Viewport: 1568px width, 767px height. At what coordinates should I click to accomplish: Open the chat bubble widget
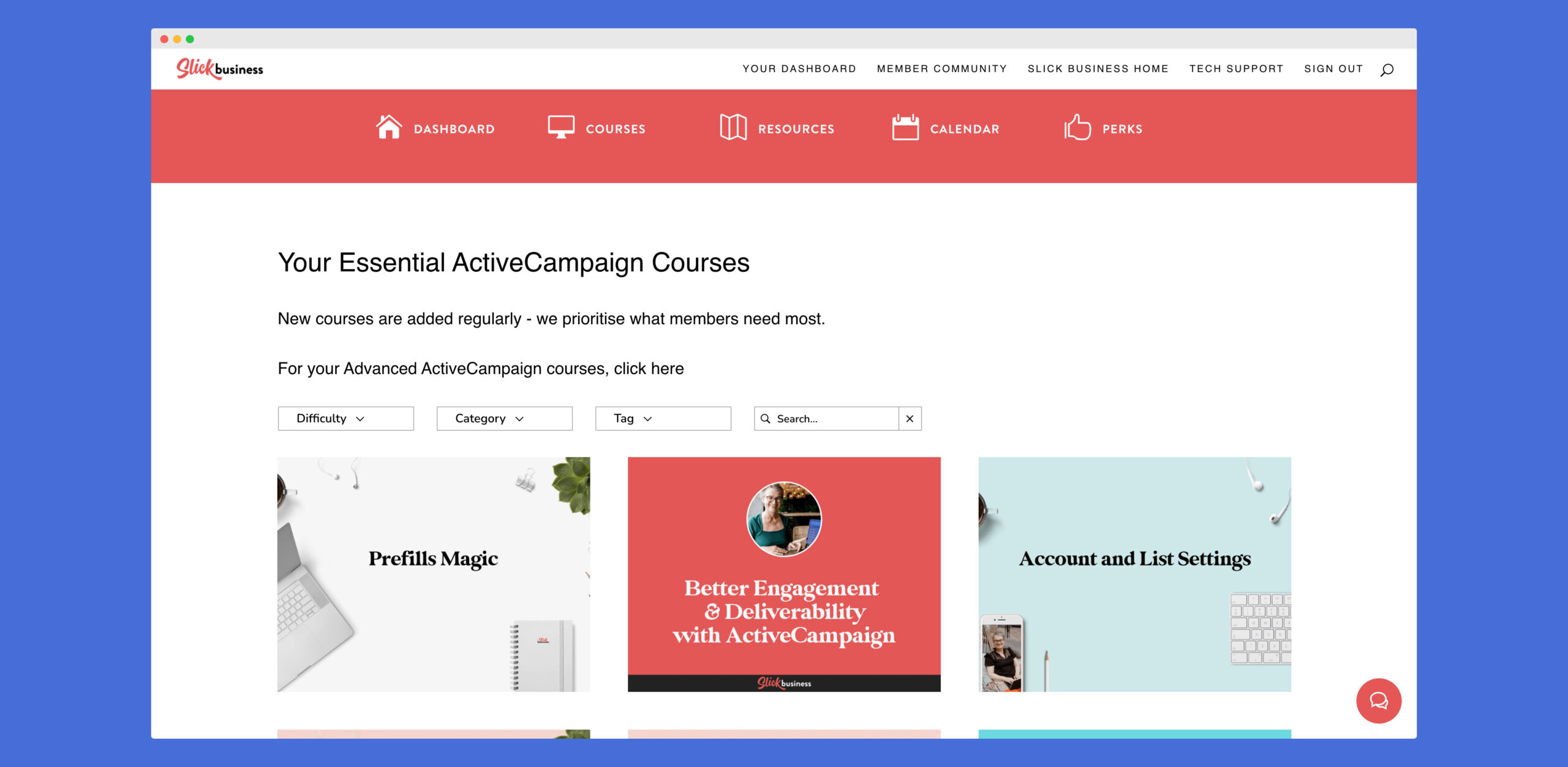(x=1379, y=700)
